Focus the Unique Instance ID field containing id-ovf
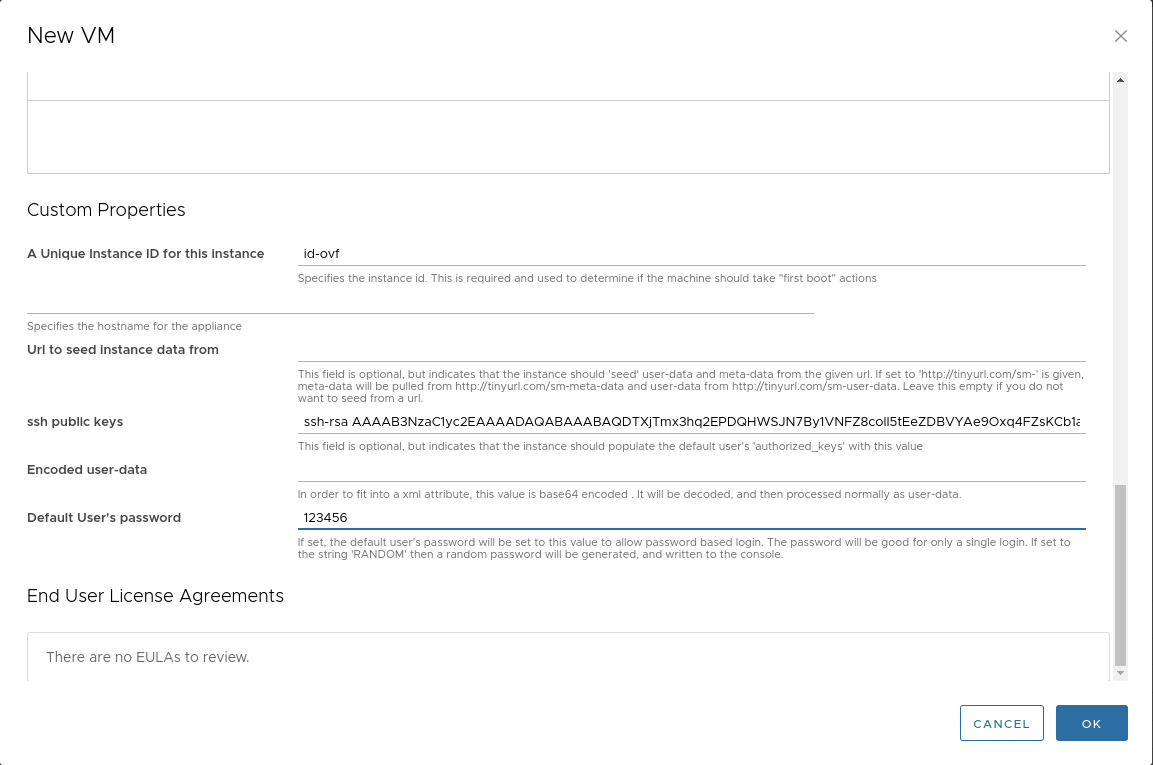This screenshot has width=1153, height=765. coord(690,254)
